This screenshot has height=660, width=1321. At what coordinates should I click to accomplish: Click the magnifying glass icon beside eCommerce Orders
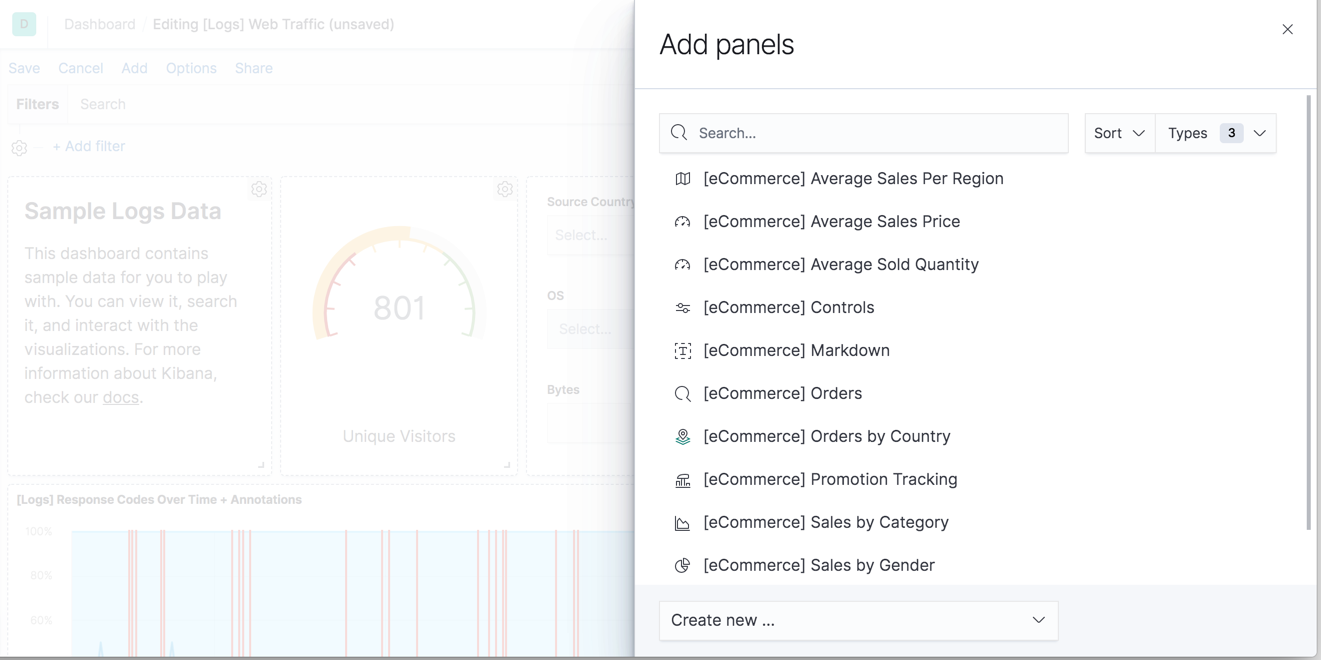pyautogui.click(x=682, y=393)
